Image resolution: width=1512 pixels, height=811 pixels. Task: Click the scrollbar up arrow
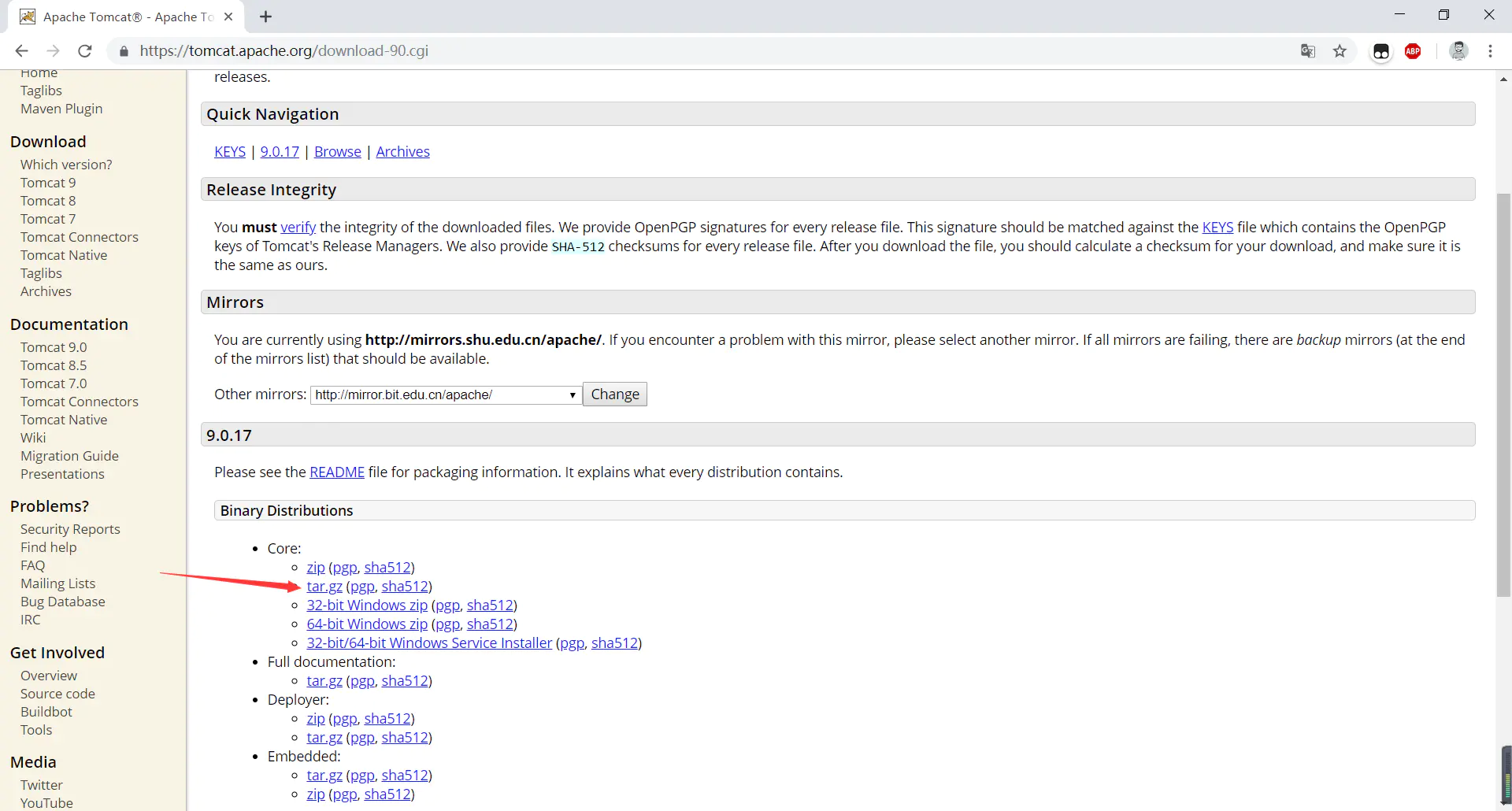click(1504, 79)
